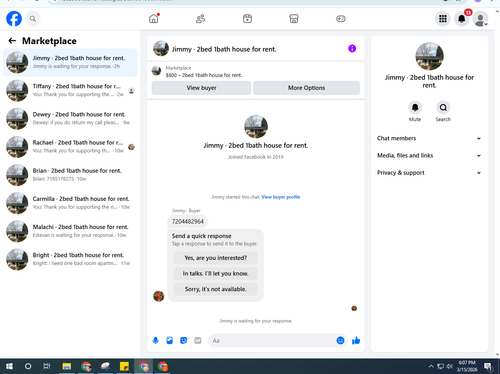Screen dimensions: 500x374
Task: Expand the Chat members section
Action: click(x=429, y=138)
